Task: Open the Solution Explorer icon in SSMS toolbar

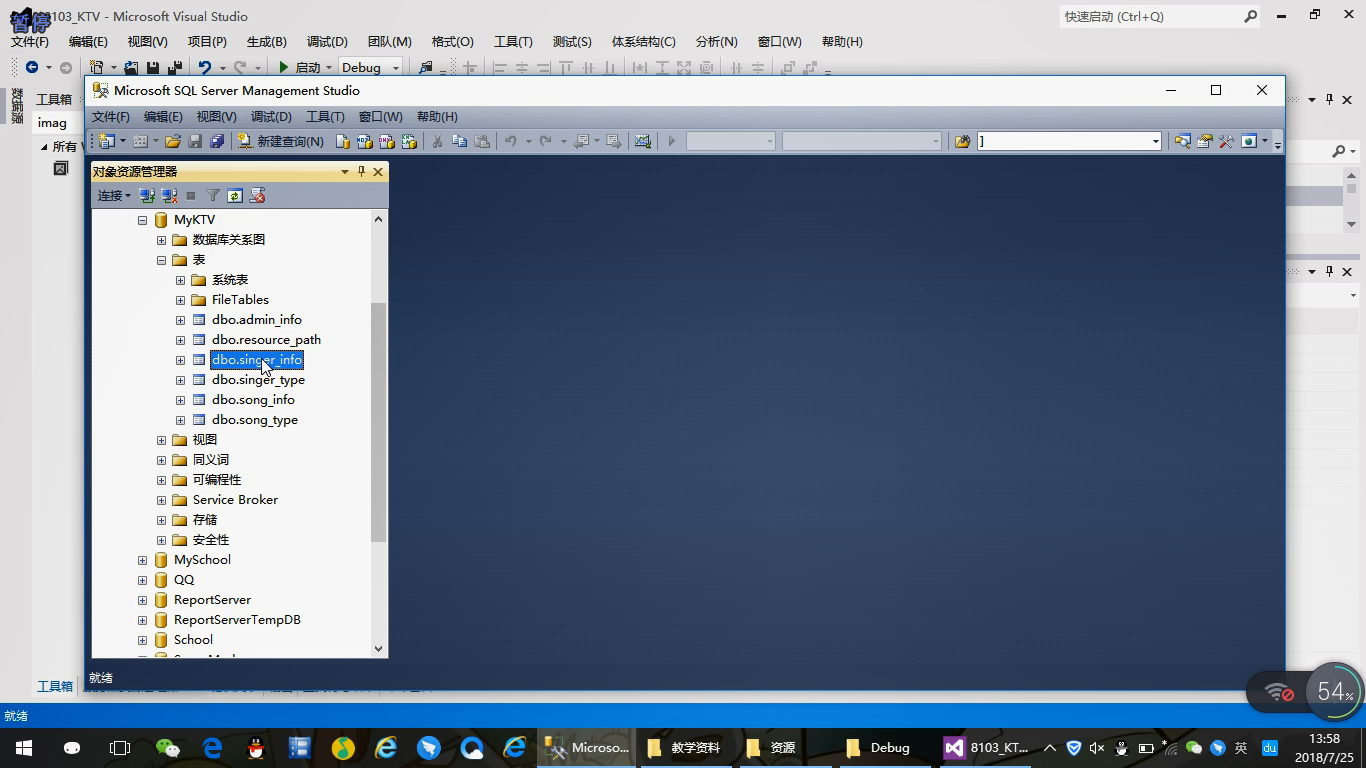Action: click(1183, 141)
